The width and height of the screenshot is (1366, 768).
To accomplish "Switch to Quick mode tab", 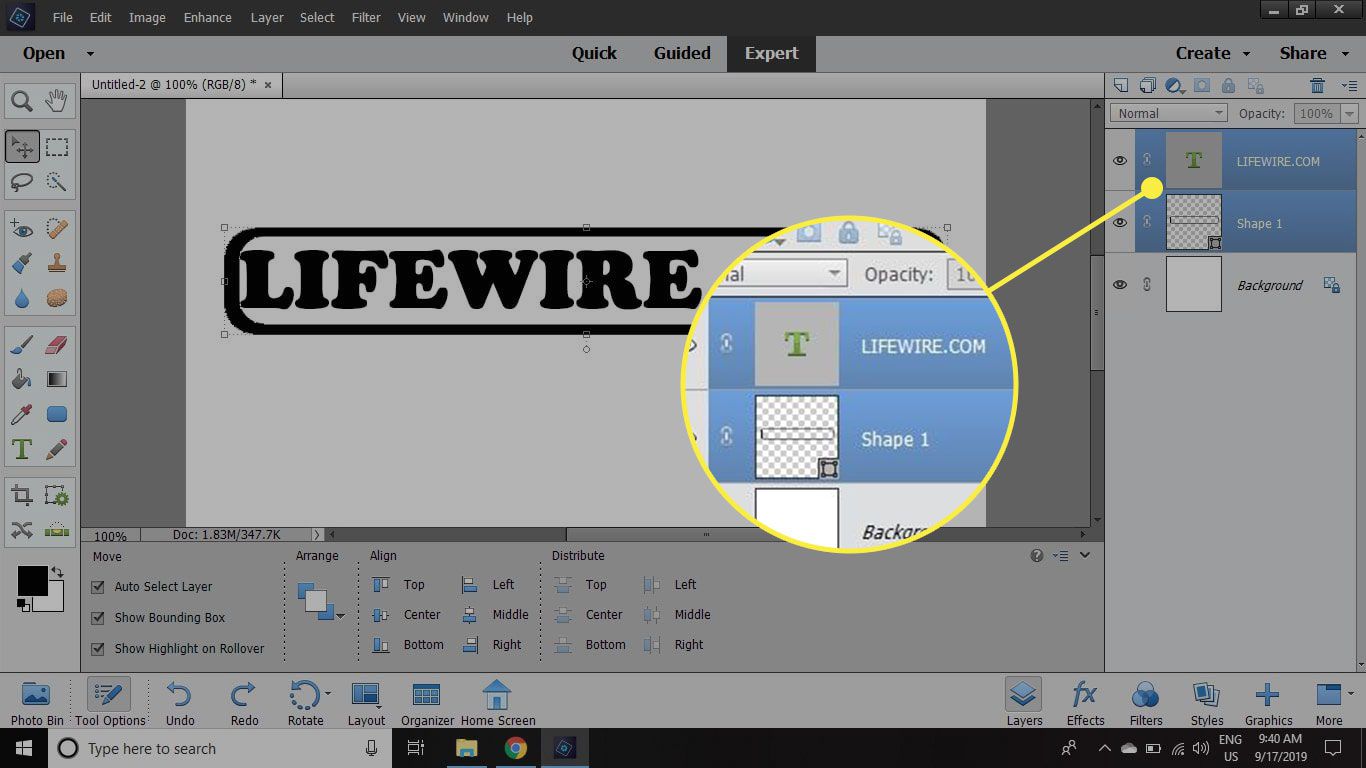I will click(x=594, y=54).
